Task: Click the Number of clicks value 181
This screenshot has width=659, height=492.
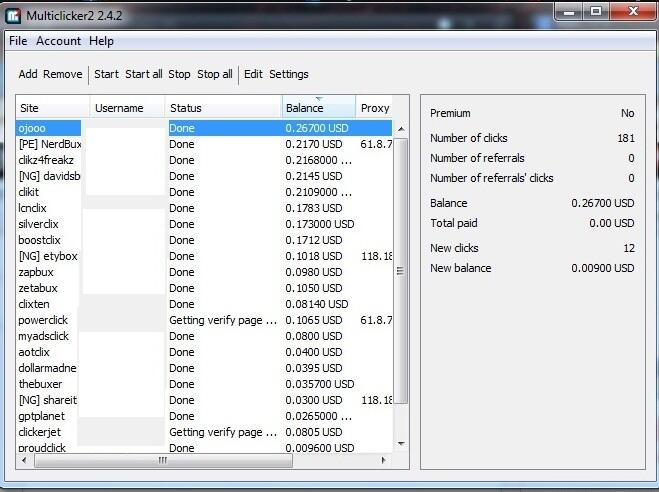Action: point(626,138)
